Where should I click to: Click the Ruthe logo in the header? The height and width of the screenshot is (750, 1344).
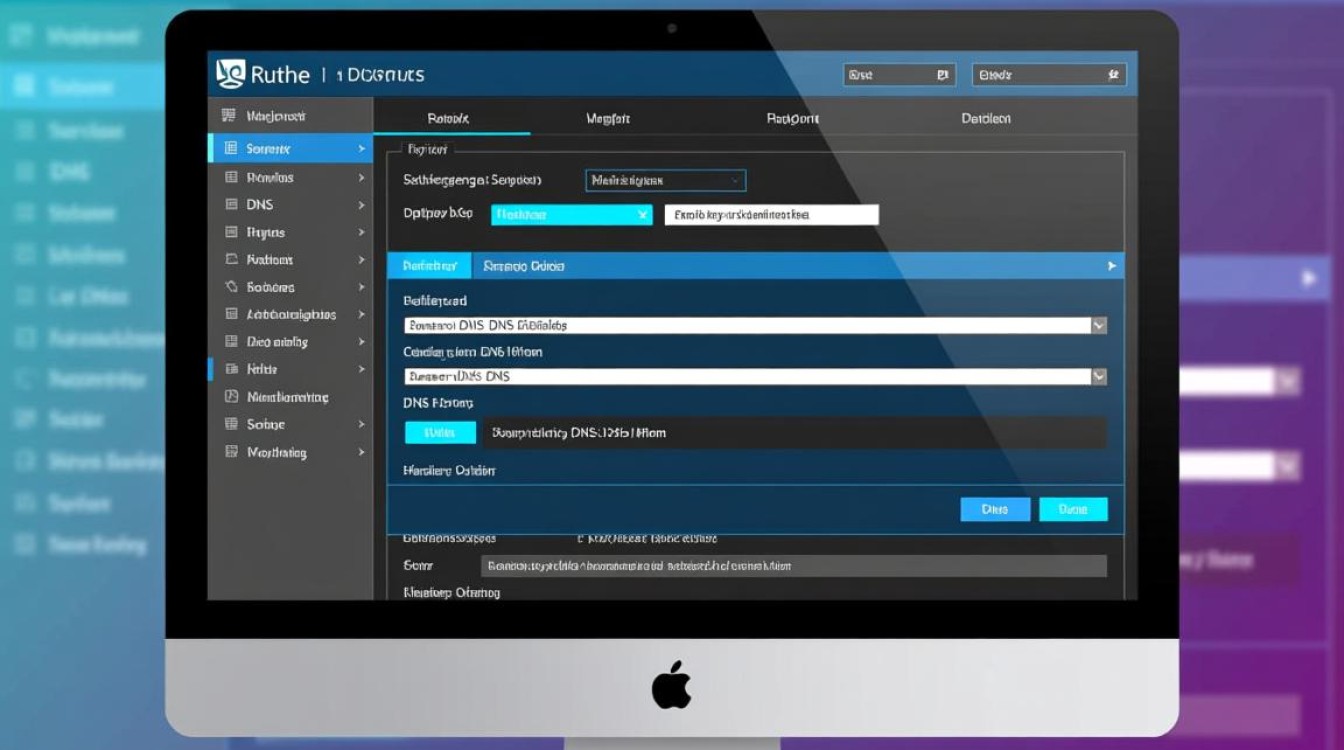click(x=231, y=74)
